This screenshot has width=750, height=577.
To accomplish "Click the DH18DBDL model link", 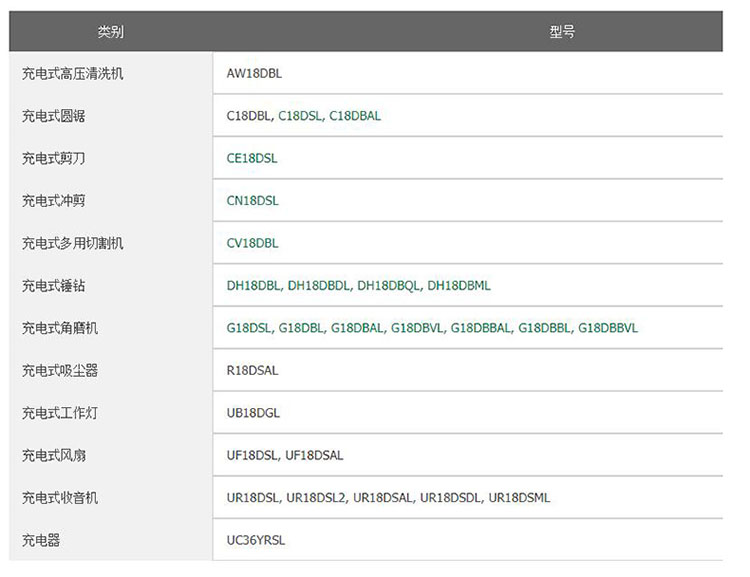I will coord(319,286).
